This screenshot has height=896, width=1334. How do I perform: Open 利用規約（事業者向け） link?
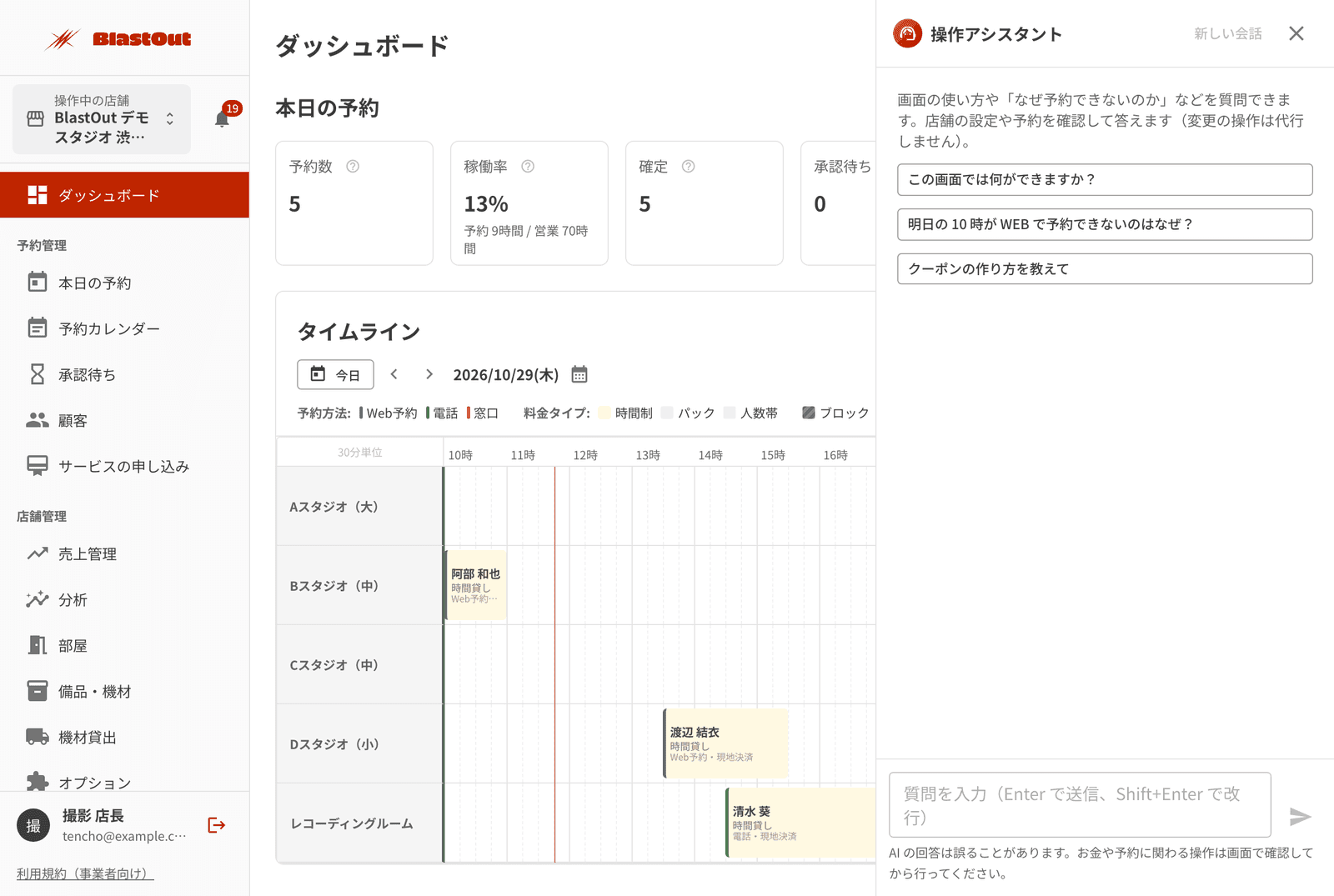(x=85, y=873)
